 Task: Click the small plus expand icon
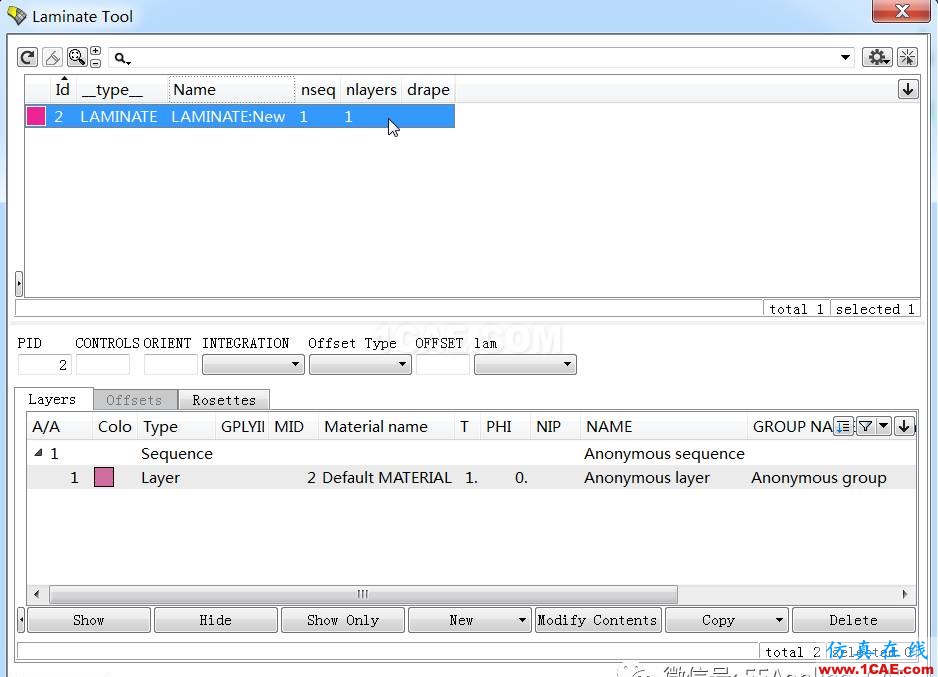tap(96, 51)
